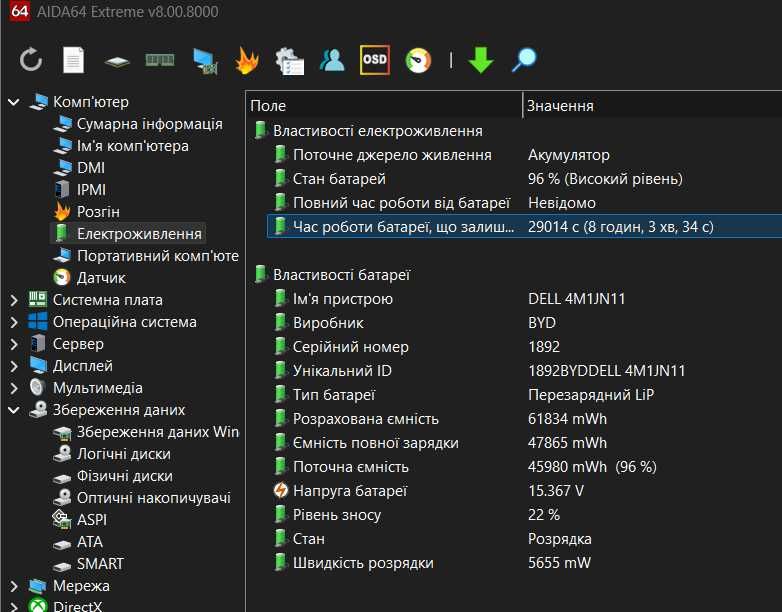Select the Ім'я пристрою row
Screen dimensions: 782x612
point(525,299)
